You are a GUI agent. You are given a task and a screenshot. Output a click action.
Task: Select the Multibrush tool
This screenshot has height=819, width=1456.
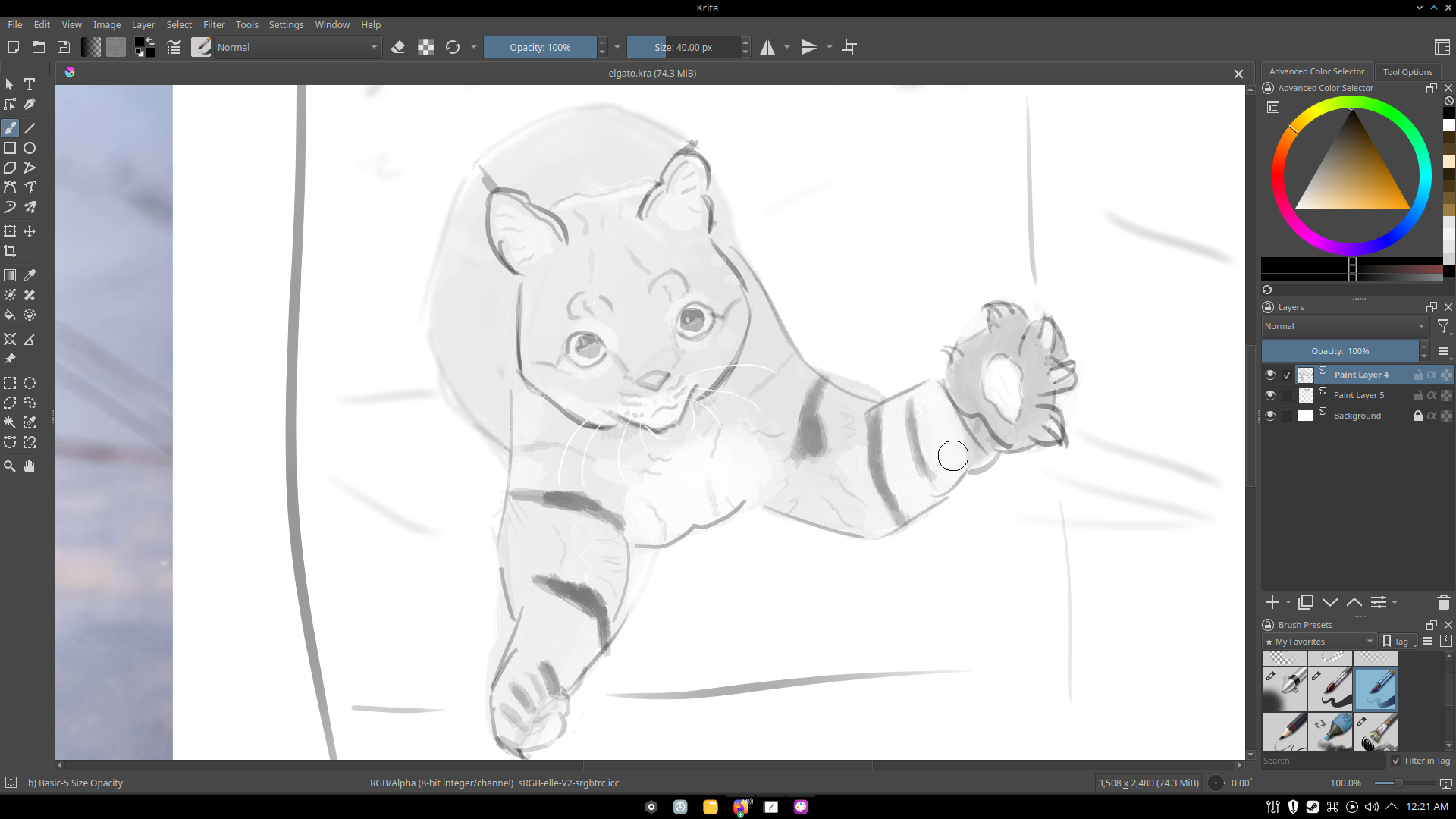pos(30,207)
